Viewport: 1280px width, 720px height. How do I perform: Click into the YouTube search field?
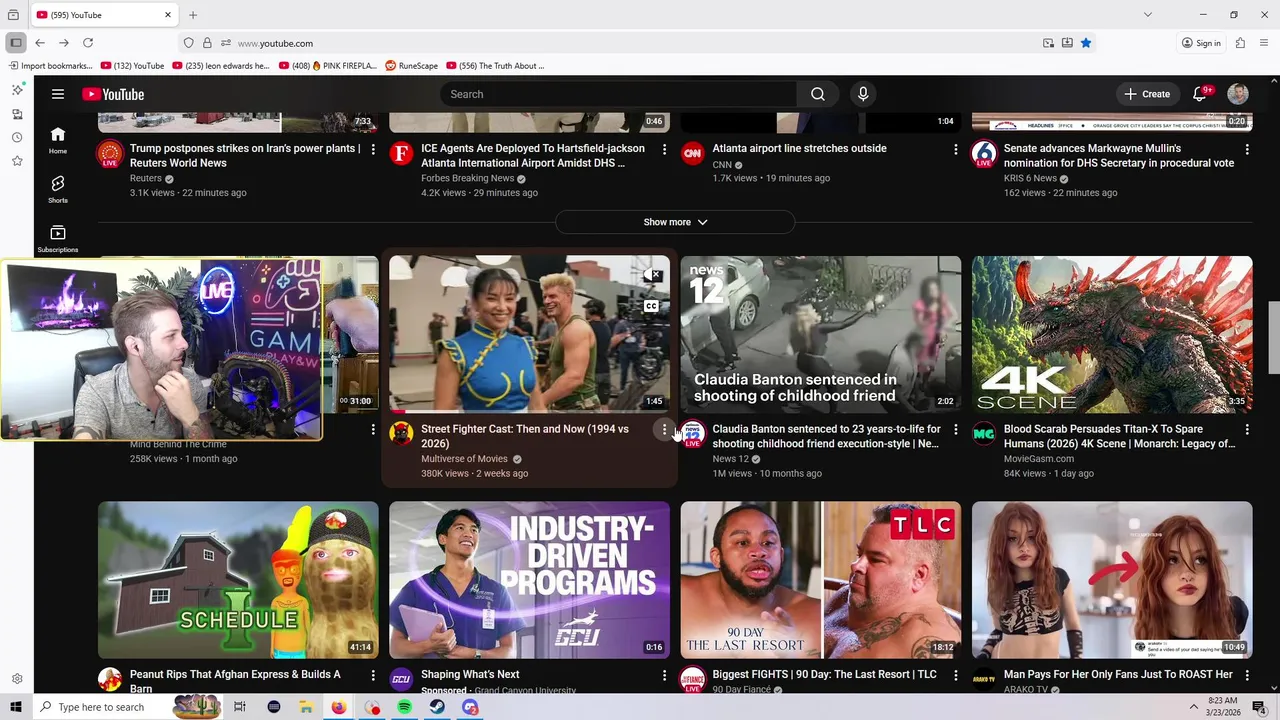[x=618, y=94]
